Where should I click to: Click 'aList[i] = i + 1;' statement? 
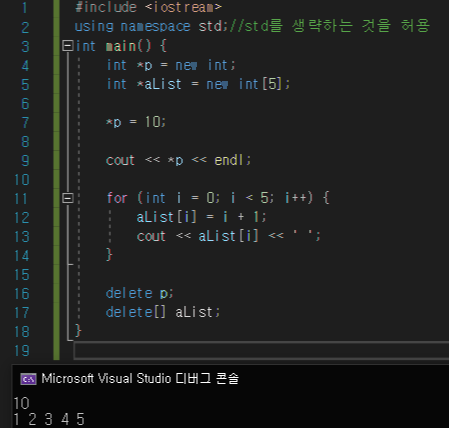(x=202, y=217)
